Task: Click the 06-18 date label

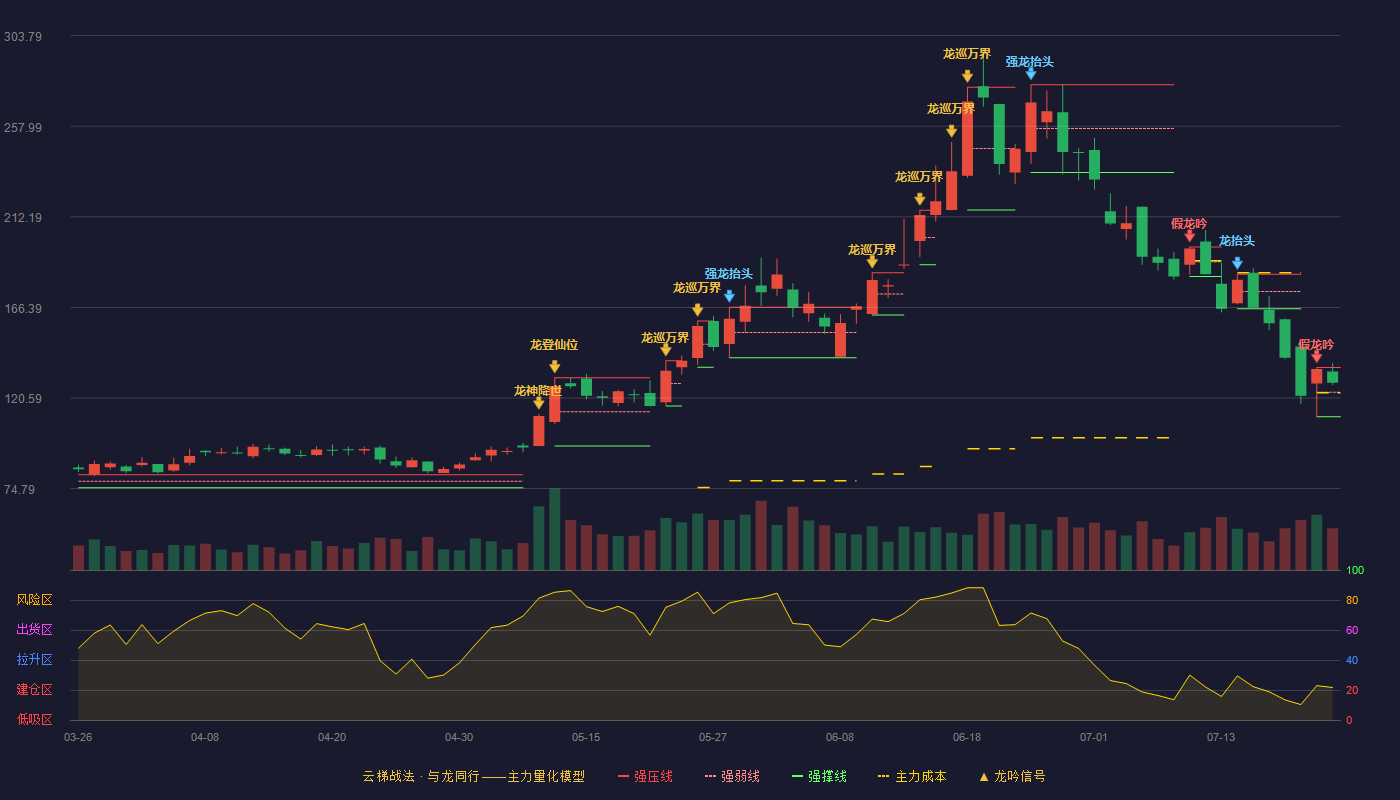Action: pyautogui.click(x=967, y=737)
